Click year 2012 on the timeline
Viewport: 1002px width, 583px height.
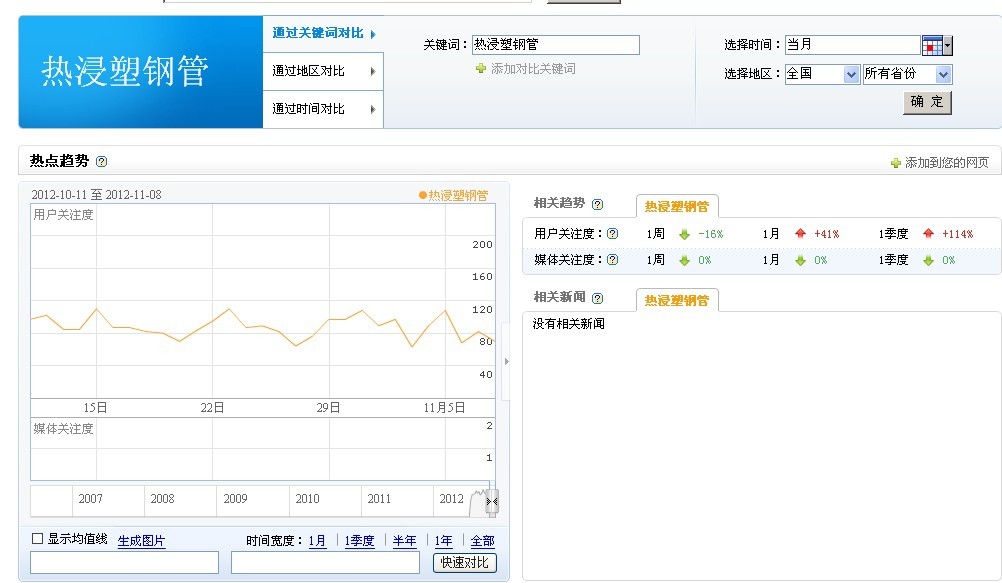coord(451,499)
